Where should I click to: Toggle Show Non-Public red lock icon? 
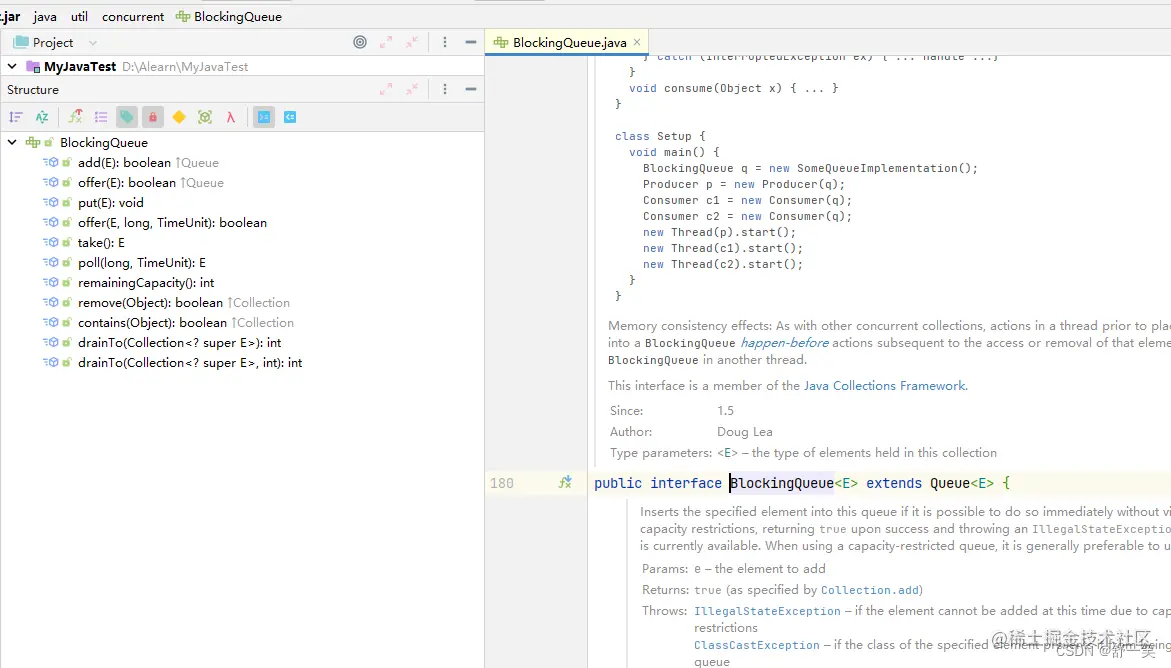[152, 117]
